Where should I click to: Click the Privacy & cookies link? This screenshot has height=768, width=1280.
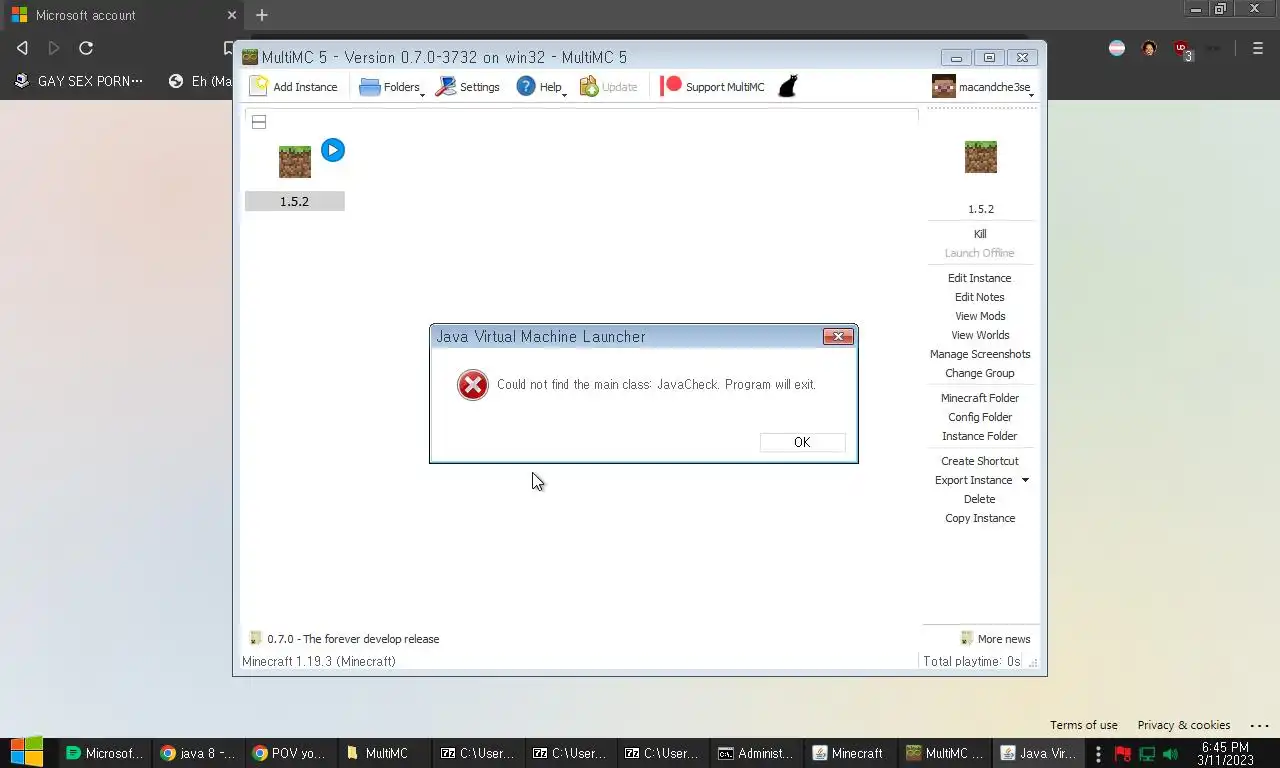pos(1183,725)
